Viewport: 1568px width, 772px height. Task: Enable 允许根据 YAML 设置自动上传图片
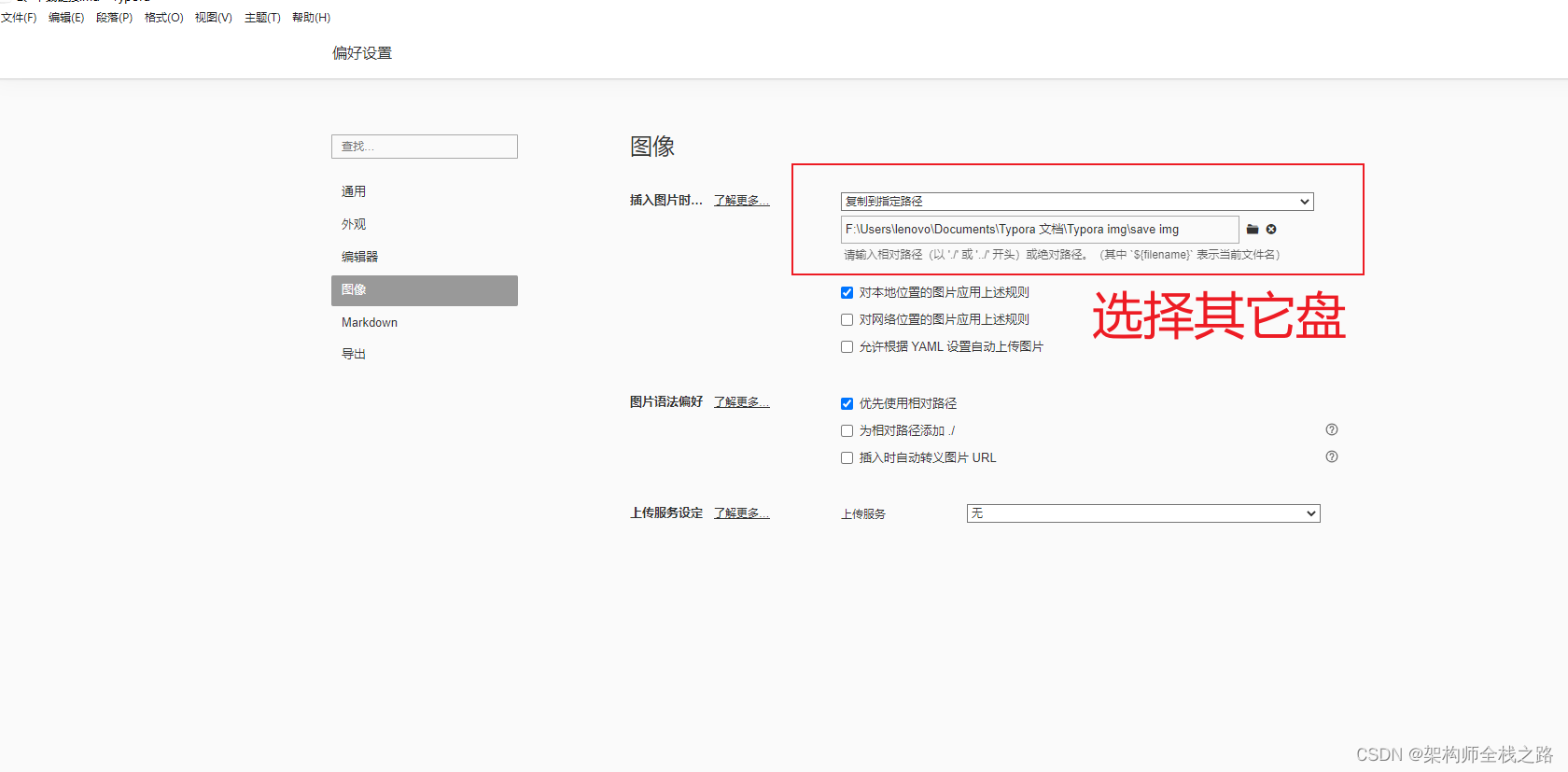847,347
